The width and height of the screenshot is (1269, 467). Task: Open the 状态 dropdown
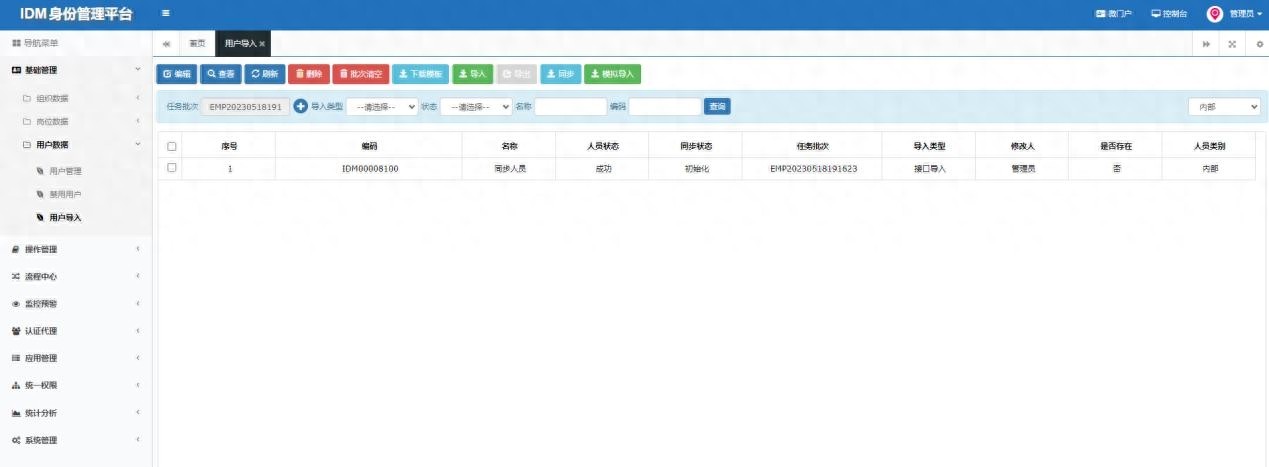click(476, 106)
